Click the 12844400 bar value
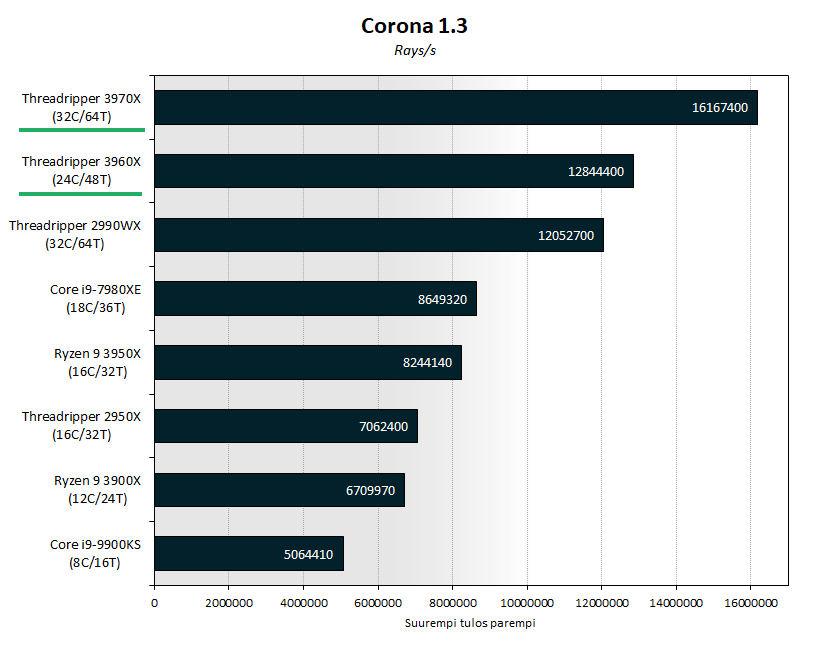Viewport: 830px width, 648px height. [x=595, y=172]
